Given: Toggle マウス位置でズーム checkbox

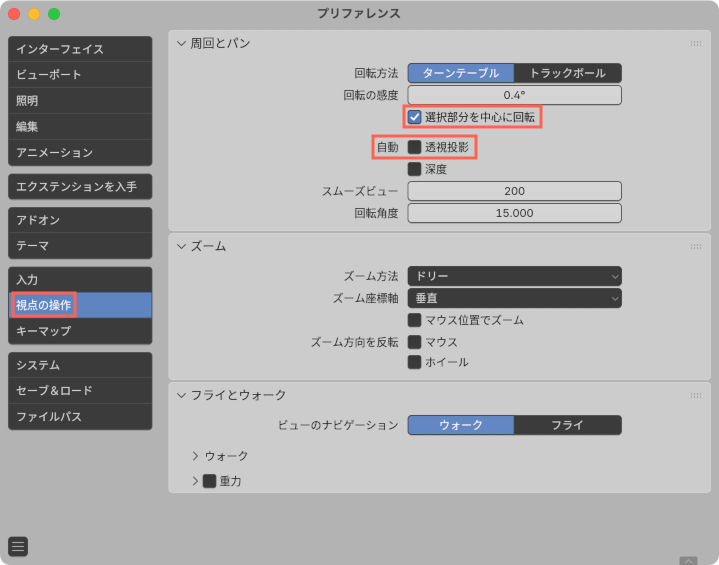Looking at the screenshot, I should point(415,320).
